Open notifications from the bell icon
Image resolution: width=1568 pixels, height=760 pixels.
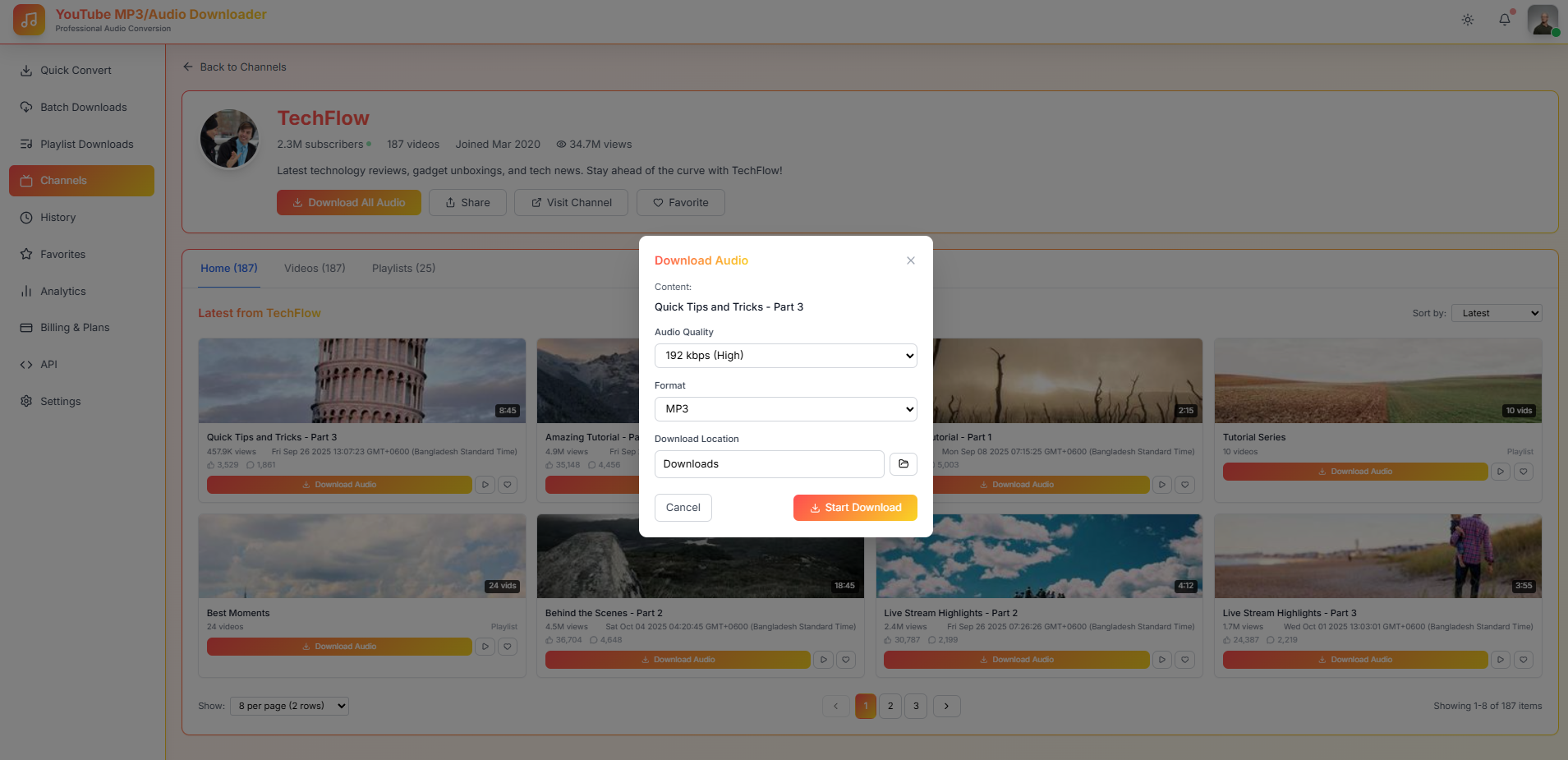coord(1505,18)
